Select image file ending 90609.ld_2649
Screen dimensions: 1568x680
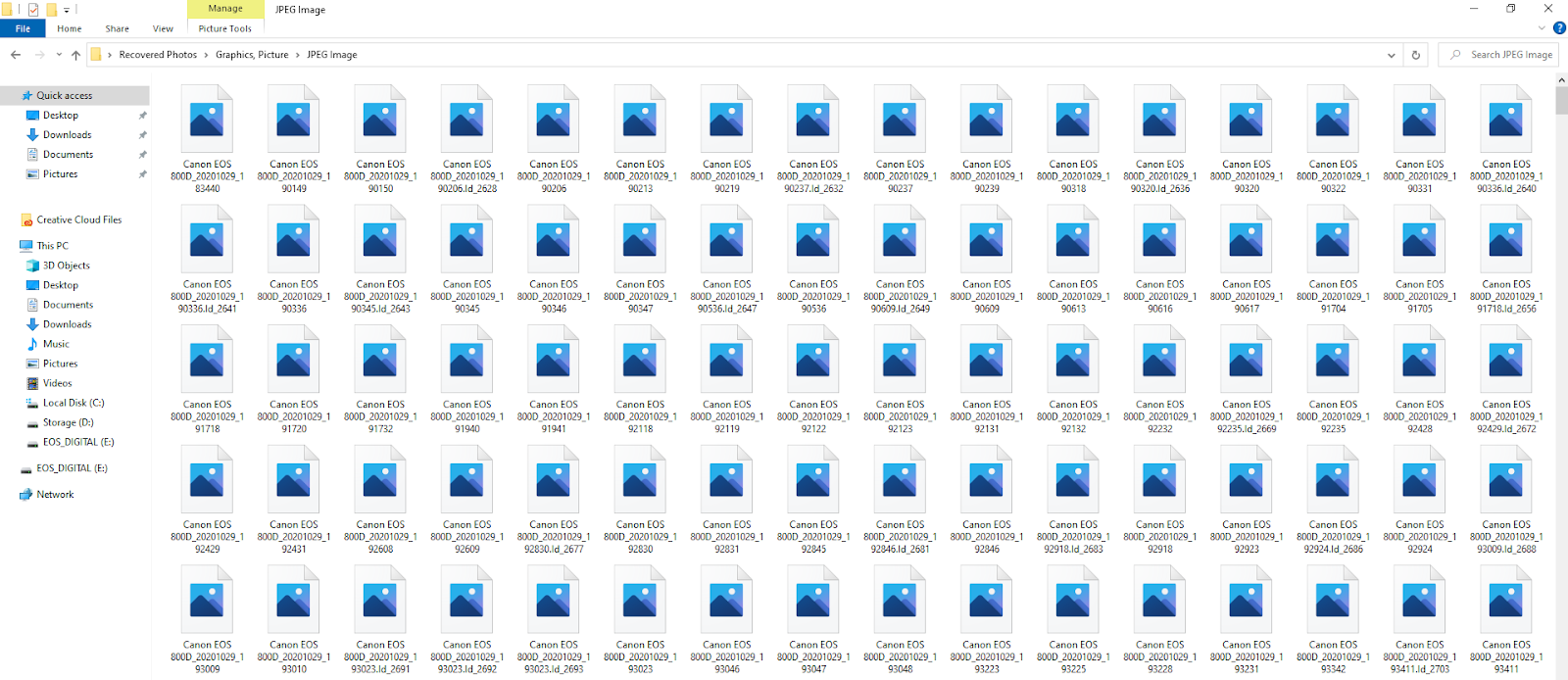click(x=900, y=260)
